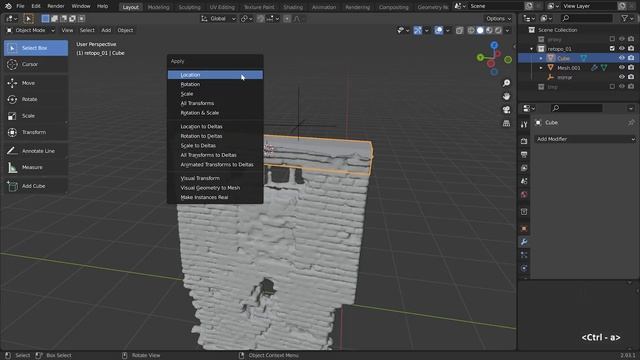The width and height of the screenshot is (640, 360).
Task: Open pivot point dropdown
Action: pos(246,19)
